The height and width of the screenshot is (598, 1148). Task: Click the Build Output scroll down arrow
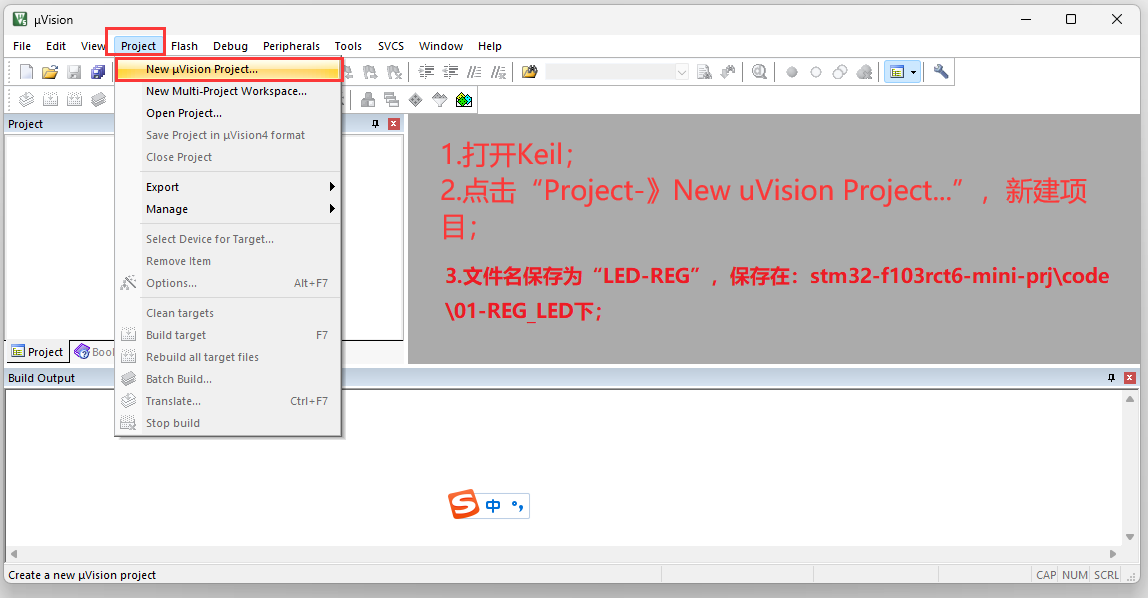pos(1130,537)
